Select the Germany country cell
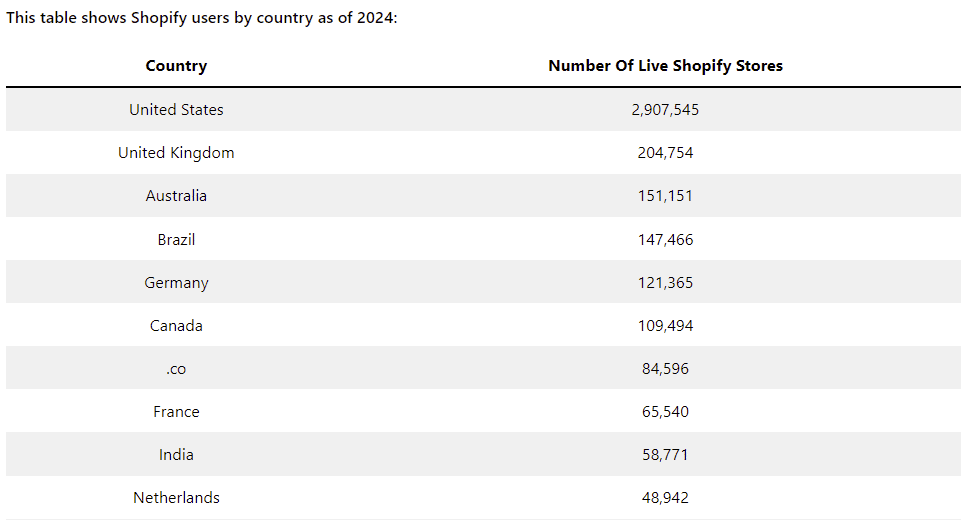 176,283
